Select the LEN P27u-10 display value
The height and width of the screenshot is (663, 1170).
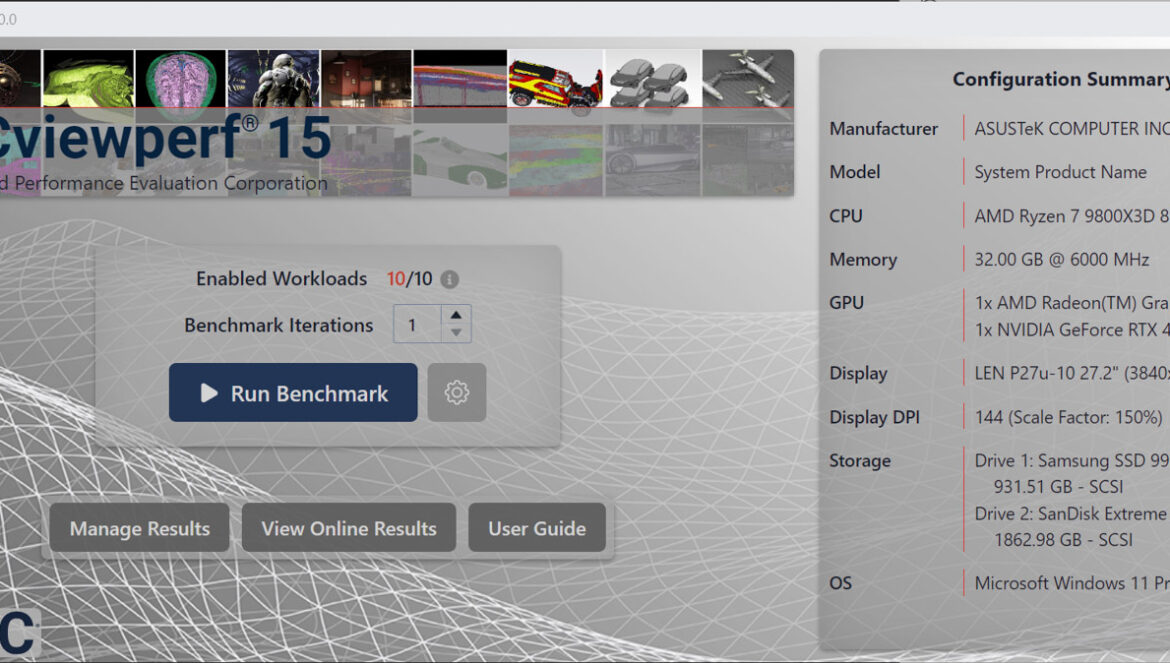click(x=1072, y=373)
